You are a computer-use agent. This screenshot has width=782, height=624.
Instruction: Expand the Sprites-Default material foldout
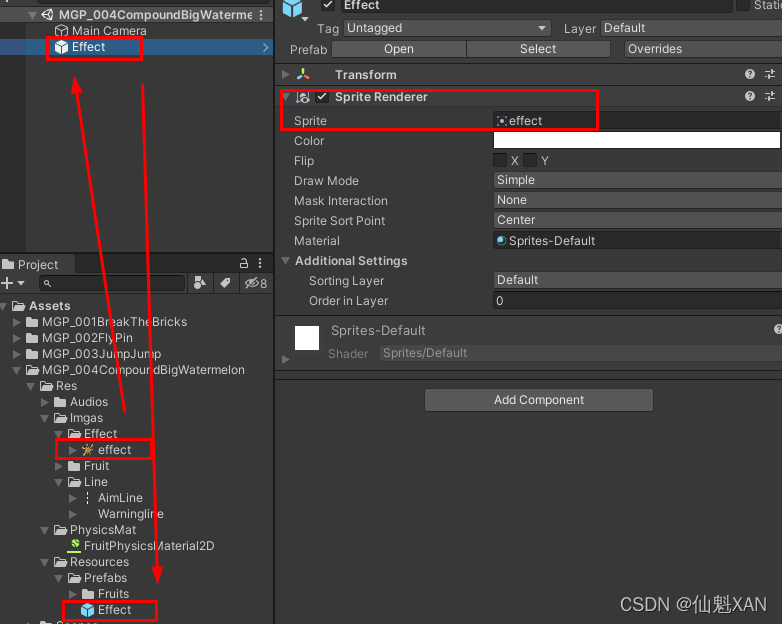point(286,359)
